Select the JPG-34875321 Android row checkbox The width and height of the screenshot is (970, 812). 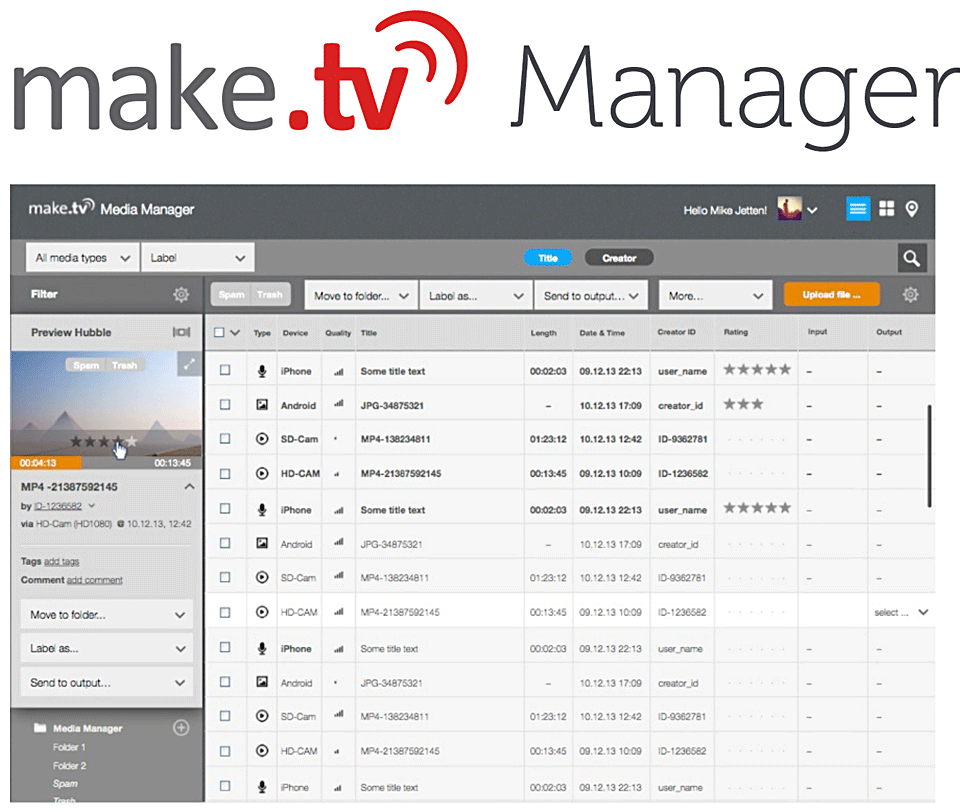pos(225,406)
